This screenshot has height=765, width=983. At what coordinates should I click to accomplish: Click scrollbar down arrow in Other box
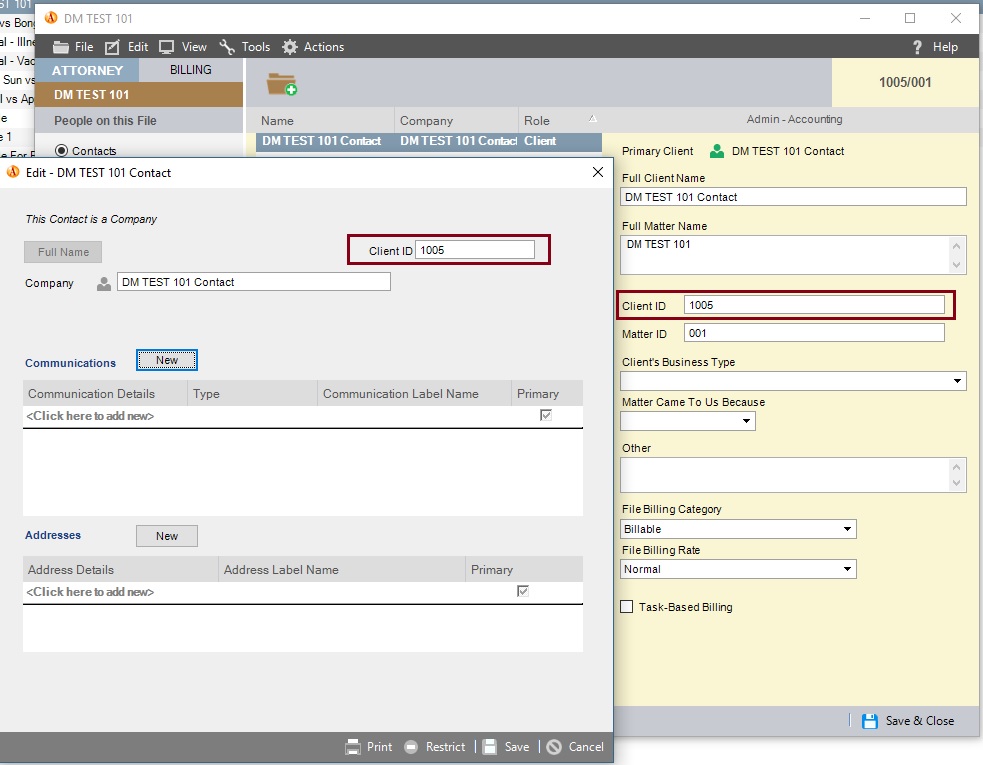coord(957,483)
